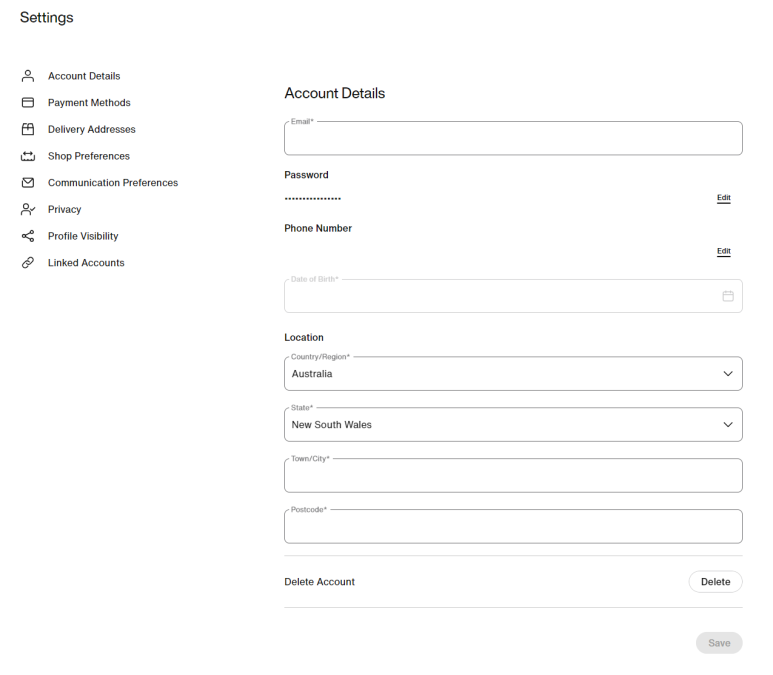Go to Payment Methods settings
The image size is (773, 675).
tap(89, 103)
